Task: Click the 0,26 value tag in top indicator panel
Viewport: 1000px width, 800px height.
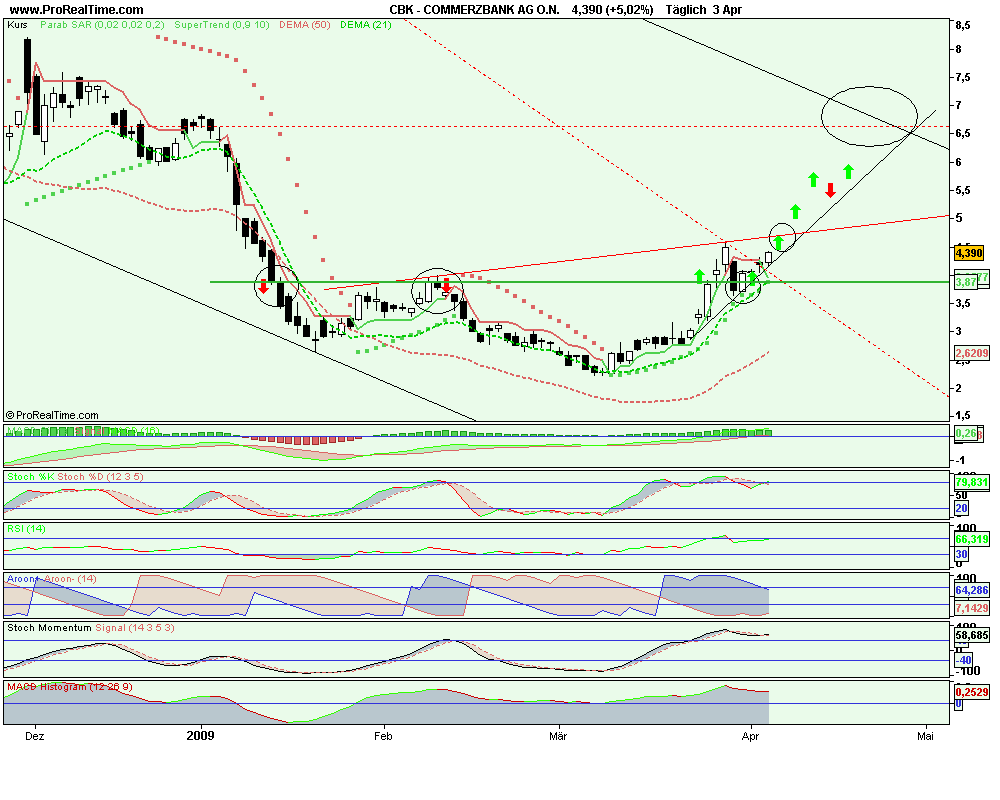Action: [x=966, y=434]
